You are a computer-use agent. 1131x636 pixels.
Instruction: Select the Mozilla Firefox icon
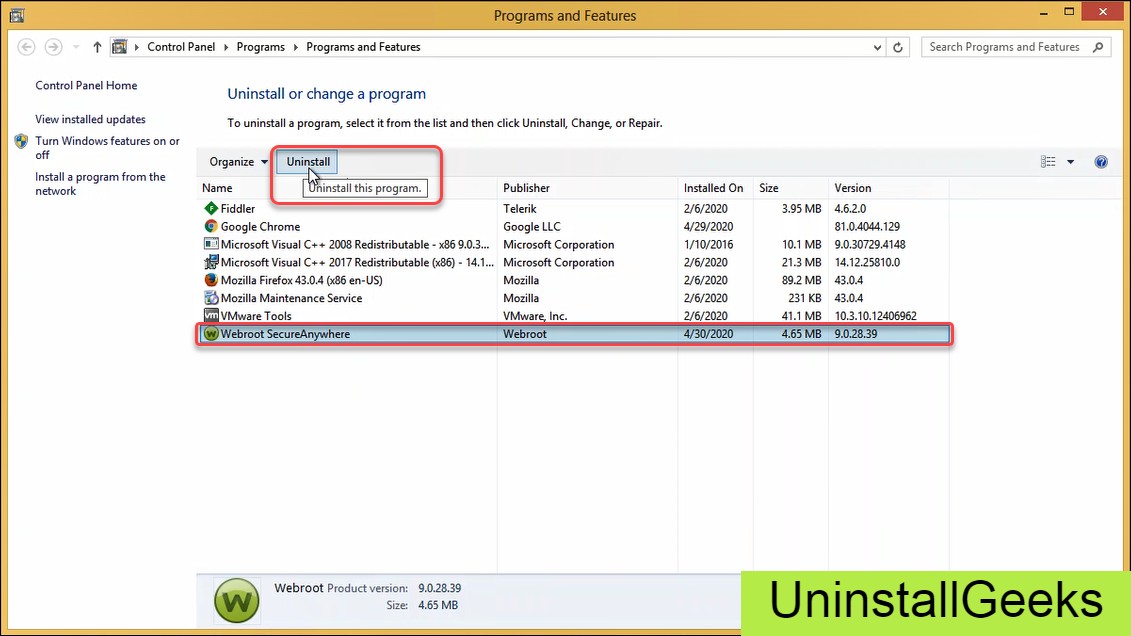(x=211, y=280)
